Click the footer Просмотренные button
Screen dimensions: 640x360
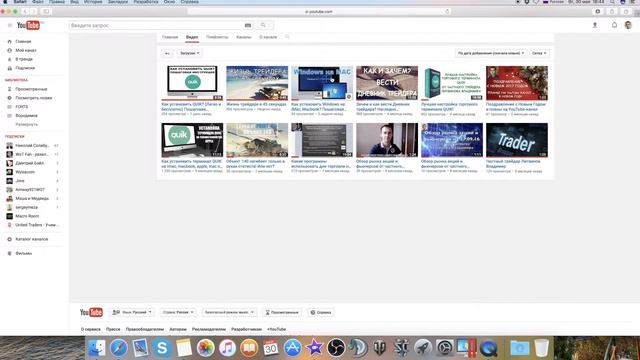click(282, 312)
